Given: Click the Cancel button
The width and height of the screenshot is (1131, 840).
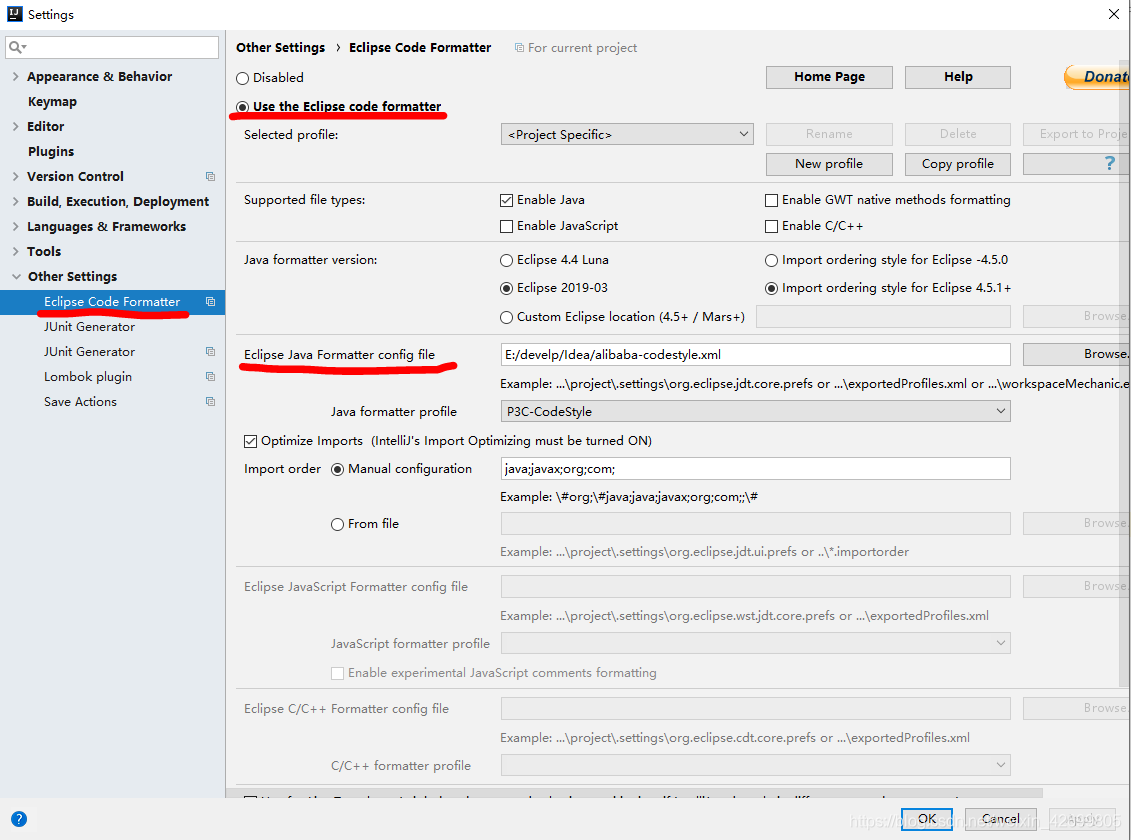Looking at the screenshot, I should point(1000,819).
